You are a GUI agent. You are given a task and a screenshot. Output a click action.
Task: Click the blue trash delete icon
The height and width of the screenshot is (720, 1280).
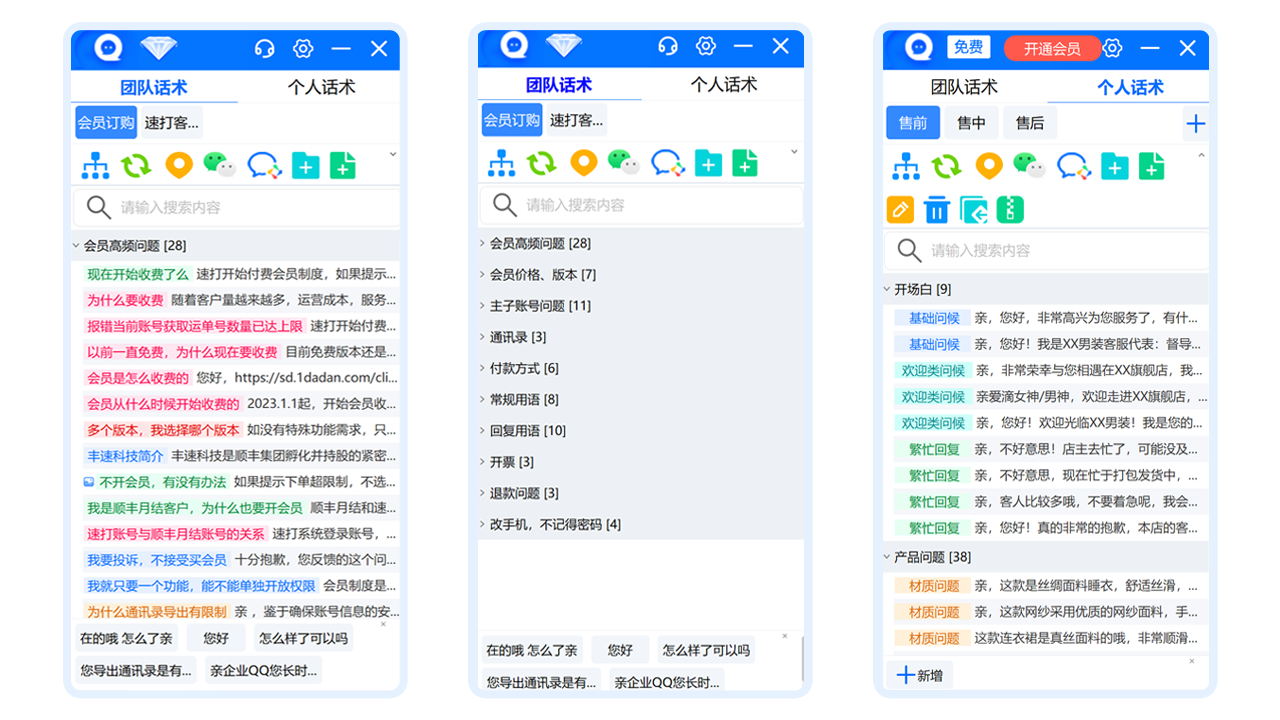click(937, 210)
